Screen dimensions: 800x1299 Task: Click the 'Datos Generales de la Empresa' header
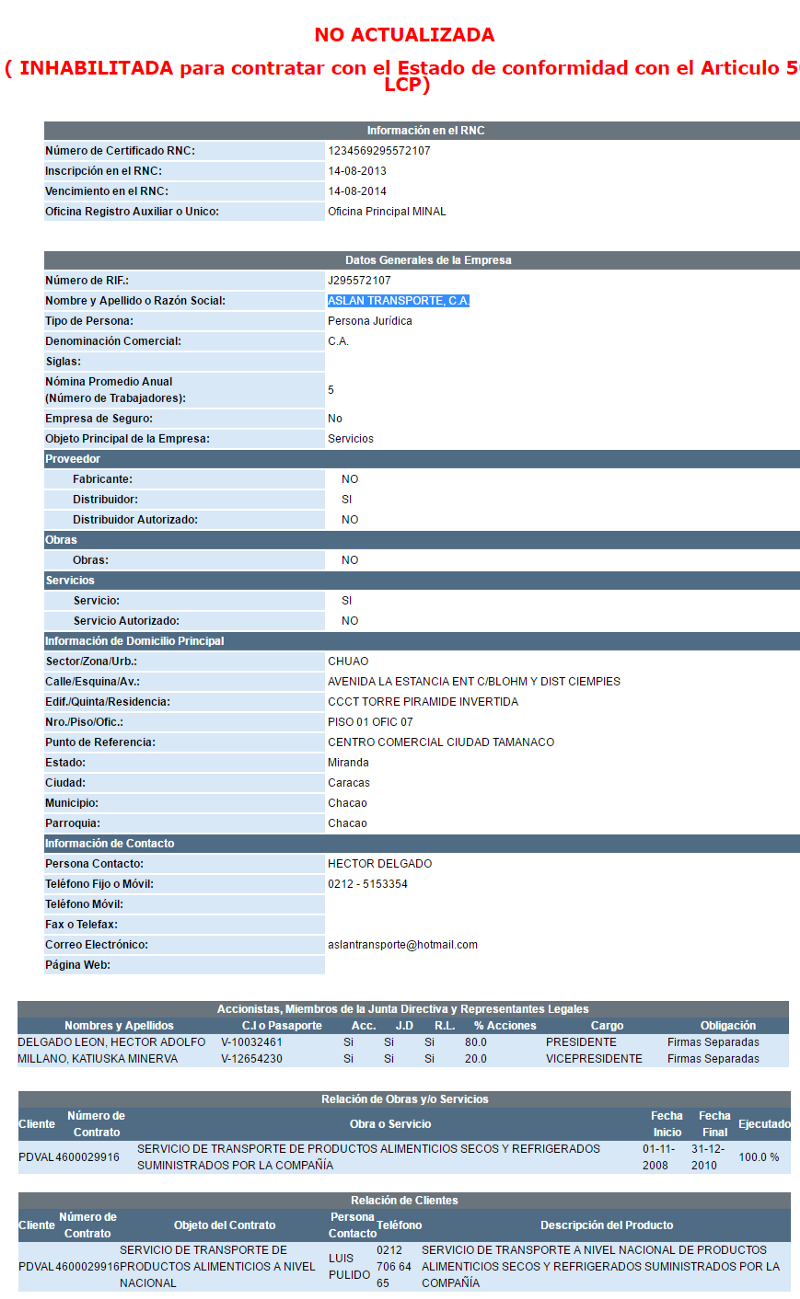pos(428,260)
